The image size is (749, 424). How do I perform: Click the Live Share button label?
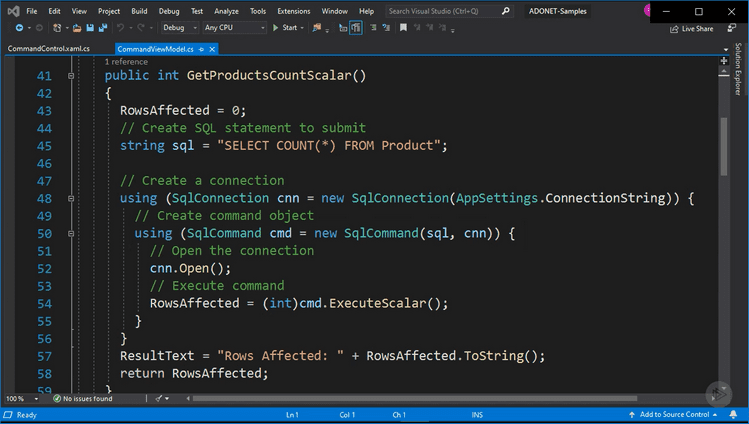[697, 29]
